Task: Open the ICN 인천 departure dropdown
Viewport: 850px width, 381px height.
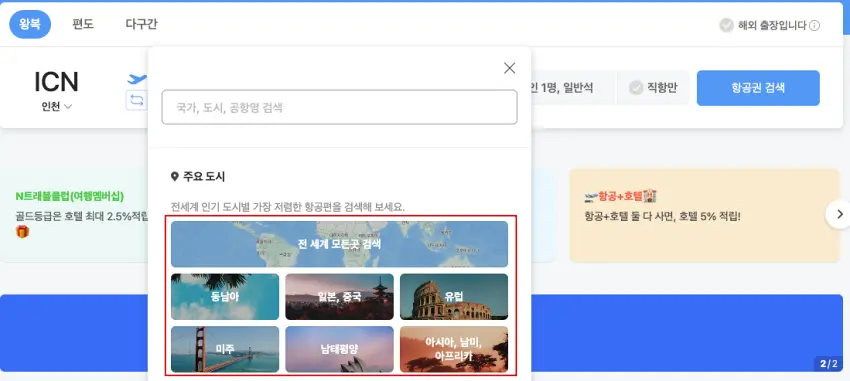Action: coord(56,90)
